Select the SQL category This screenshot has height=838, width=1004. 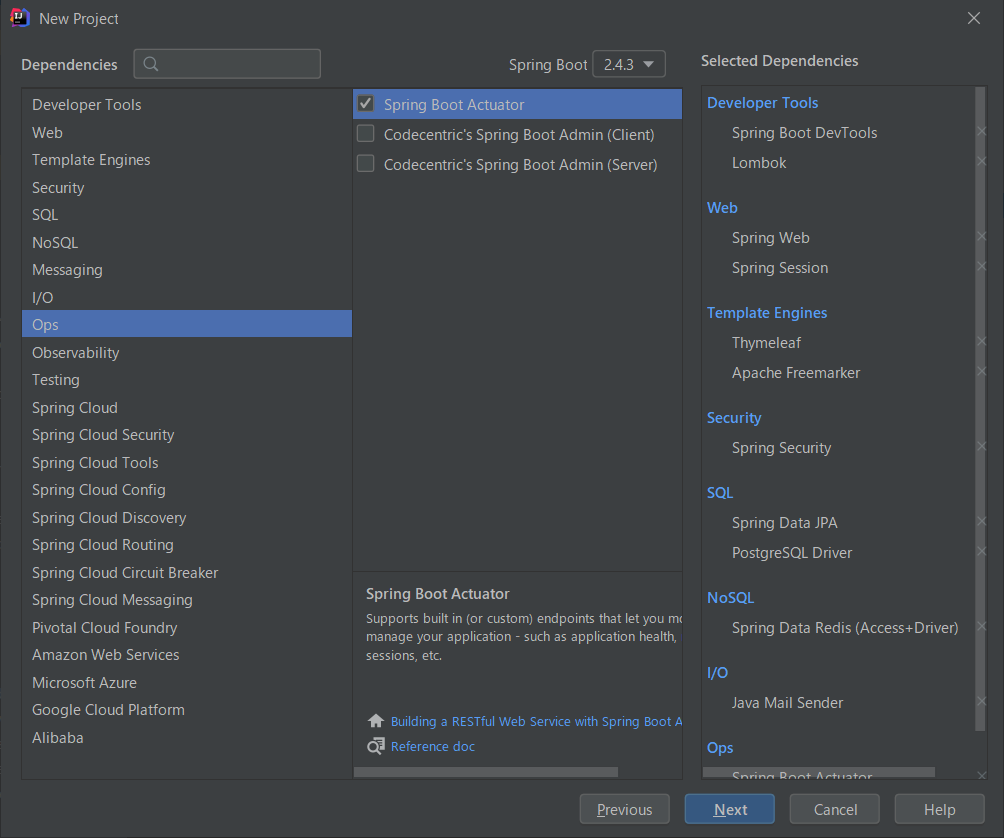(187, 214)
